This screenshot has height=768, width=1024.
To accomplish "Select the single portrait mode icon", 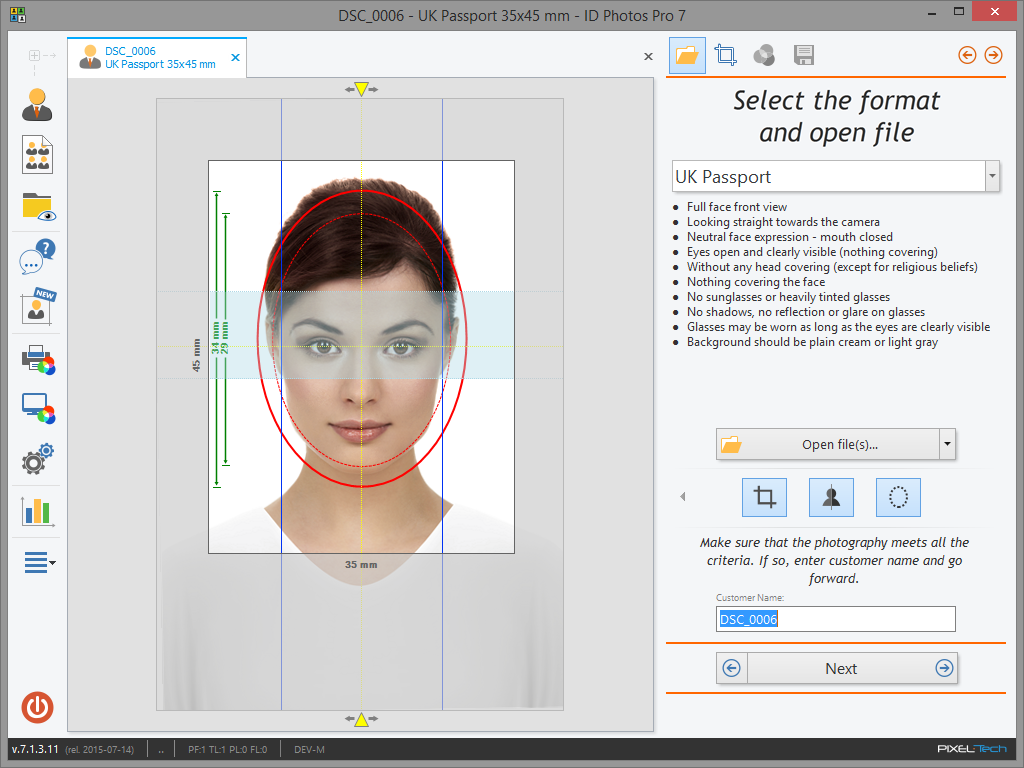I will coord(37,104).
